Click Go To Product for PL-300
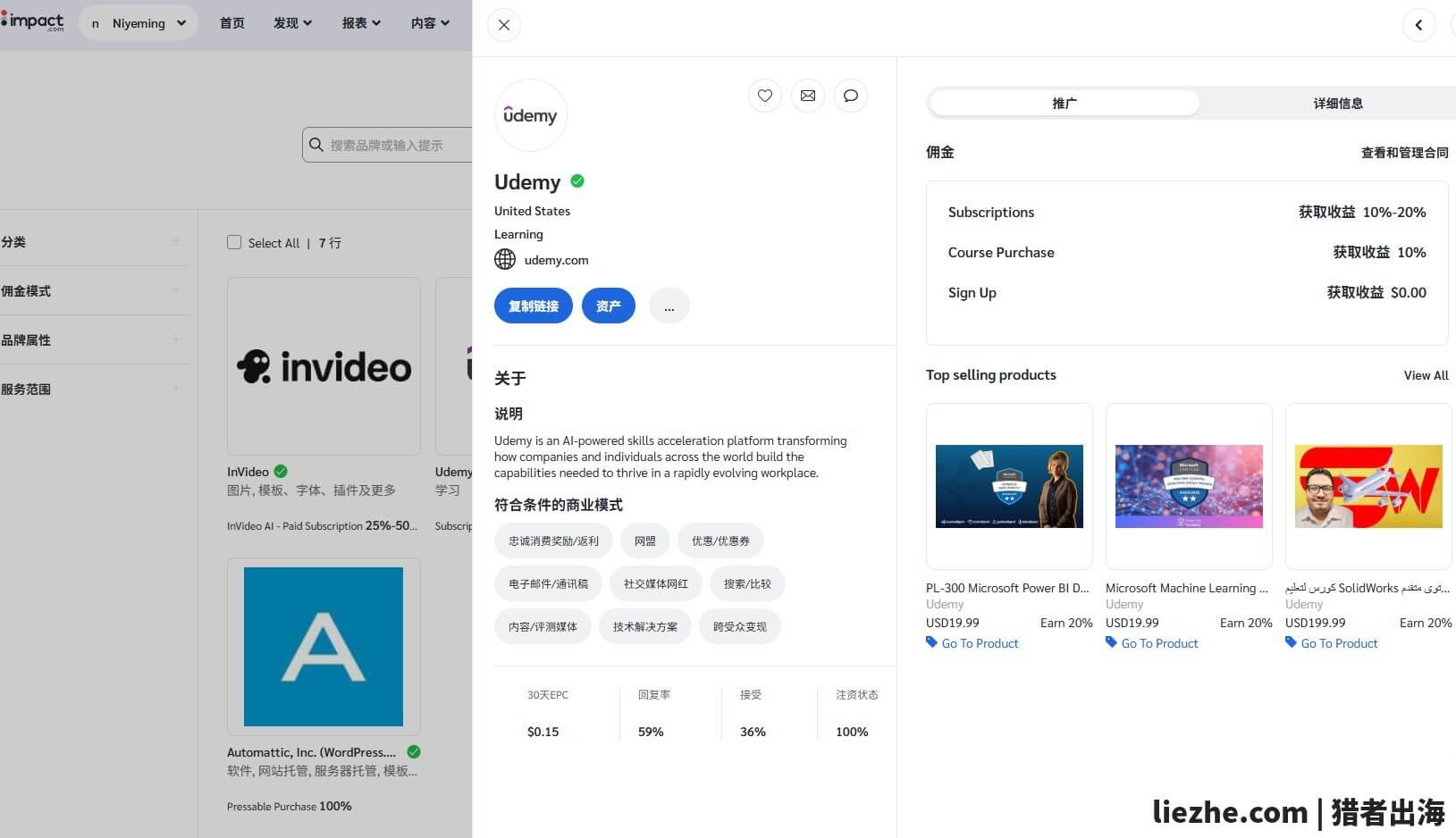 [980, 643]
